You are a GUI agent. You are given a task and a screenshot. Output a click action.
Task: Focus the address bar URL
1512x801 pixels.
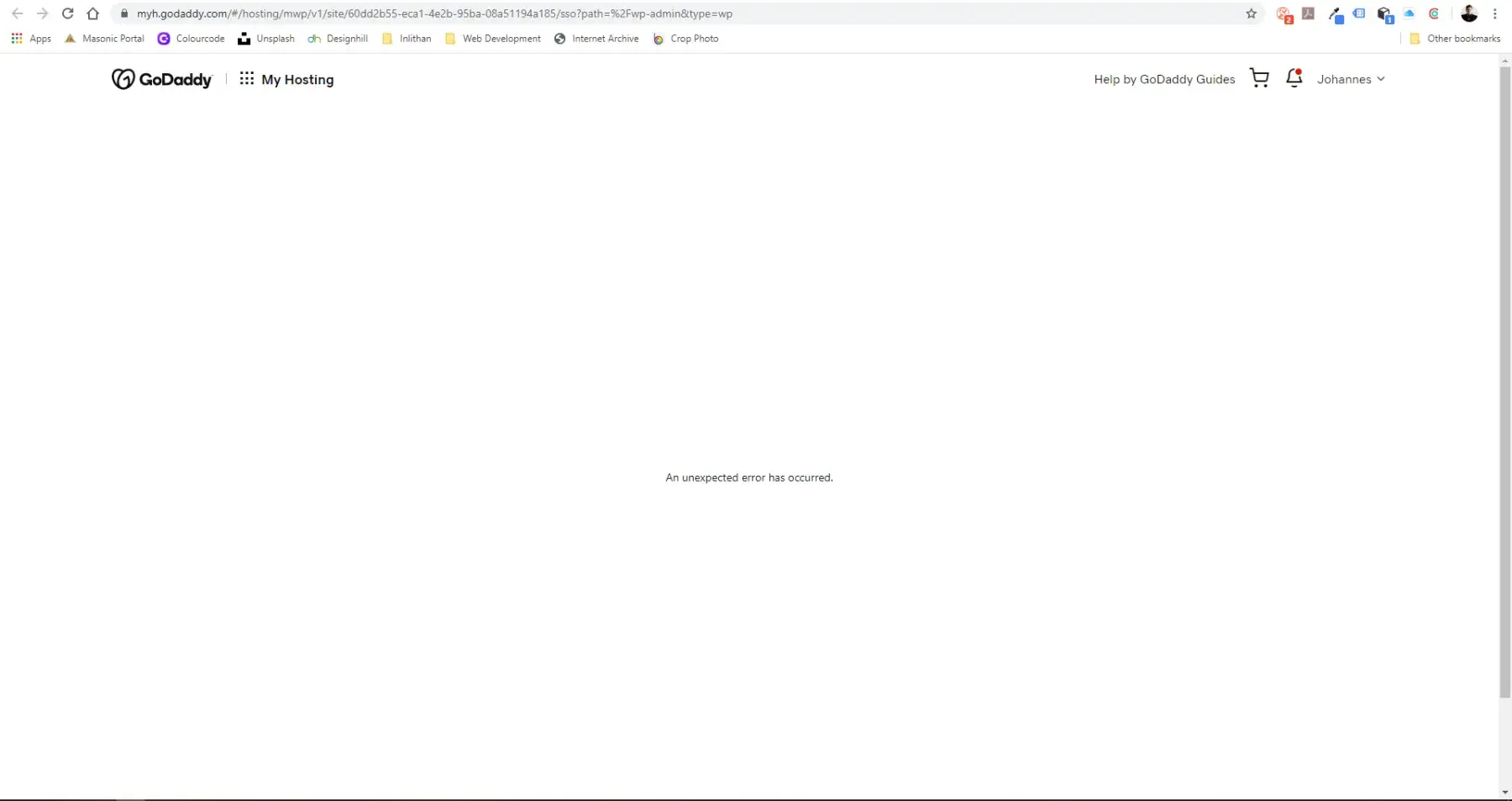pyautogui.click(x=434, y=13)
